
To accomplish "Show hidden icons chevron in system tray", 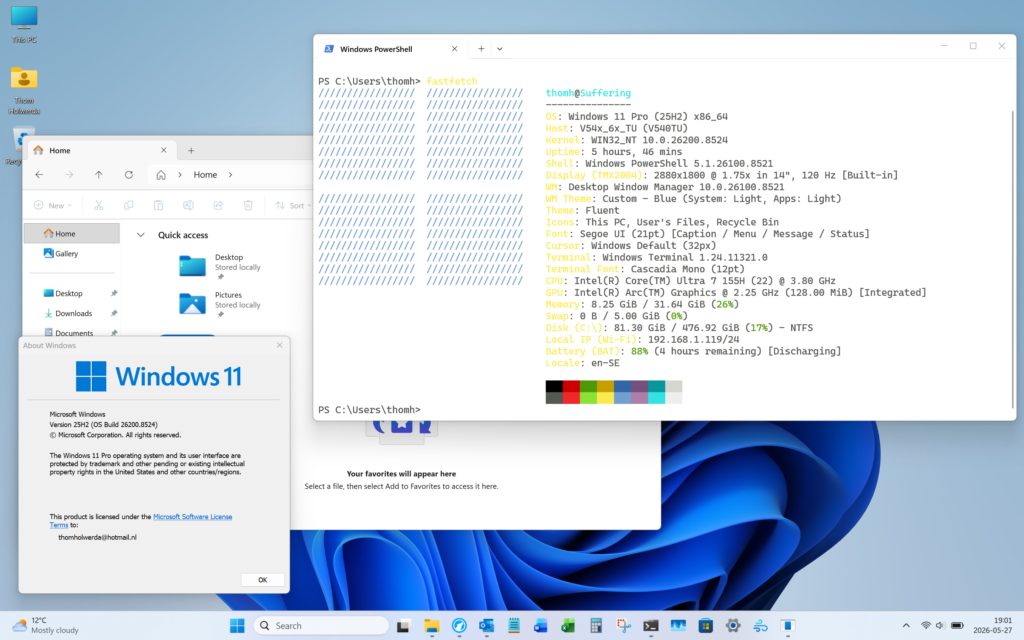I will (x=906, y=626).
